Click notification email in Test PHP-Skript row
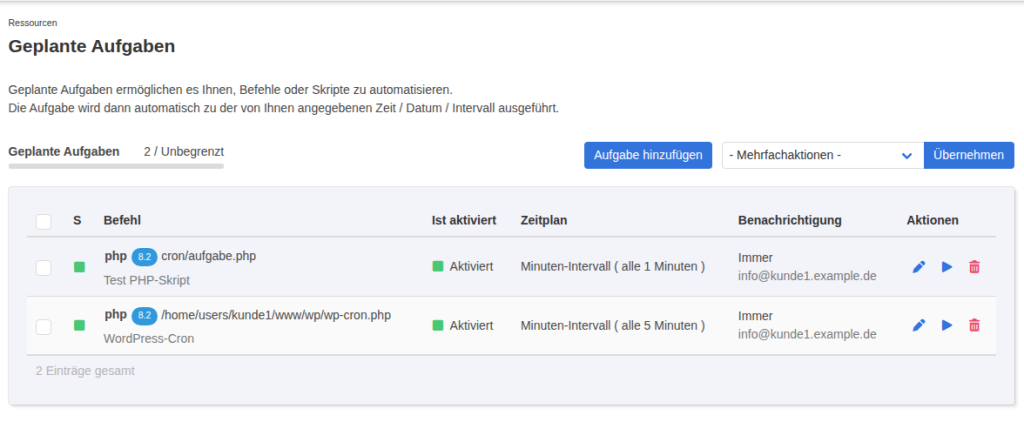The height and width of the screenshot is (422, 1024). pos(807,276)
